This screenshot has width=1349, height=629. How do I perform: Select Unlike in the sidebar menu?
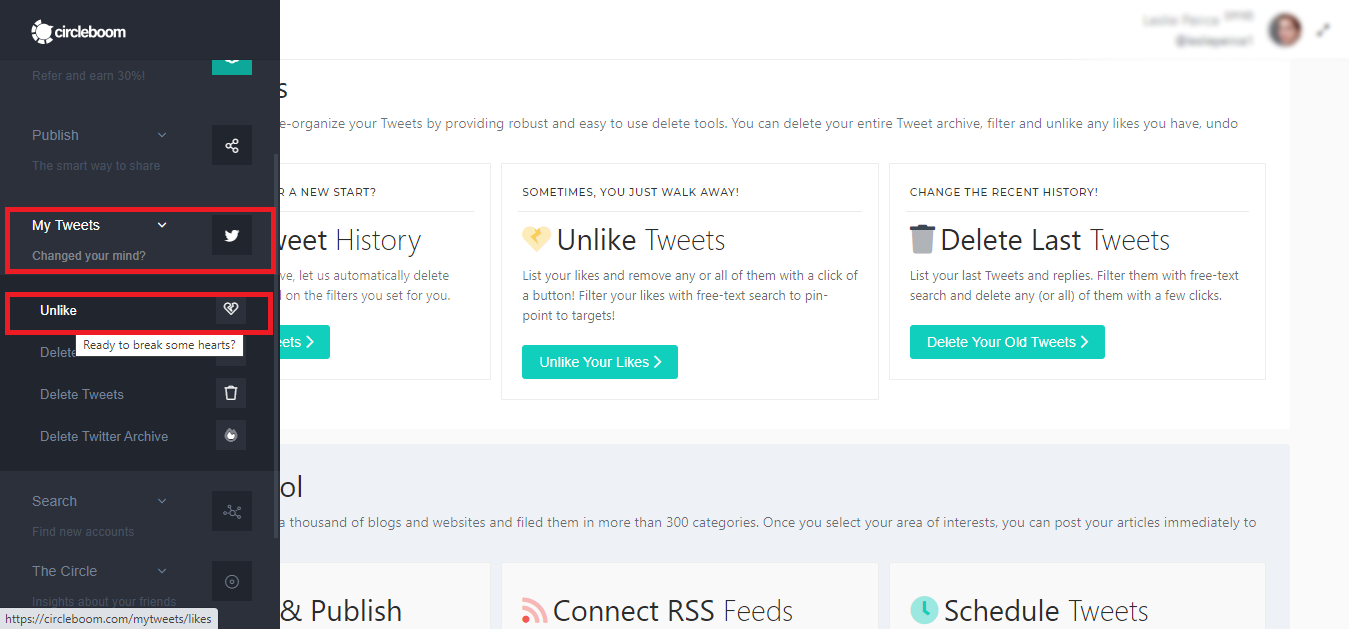click(x=60, y=310)
